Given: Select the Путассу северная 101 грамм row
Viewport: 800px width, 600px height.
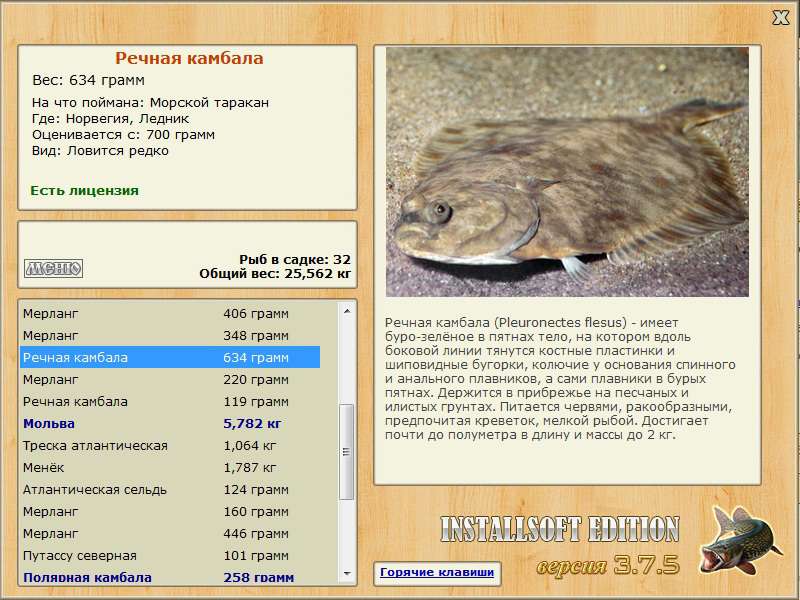Looking at the screenshot, I should [x=170, y=555].
